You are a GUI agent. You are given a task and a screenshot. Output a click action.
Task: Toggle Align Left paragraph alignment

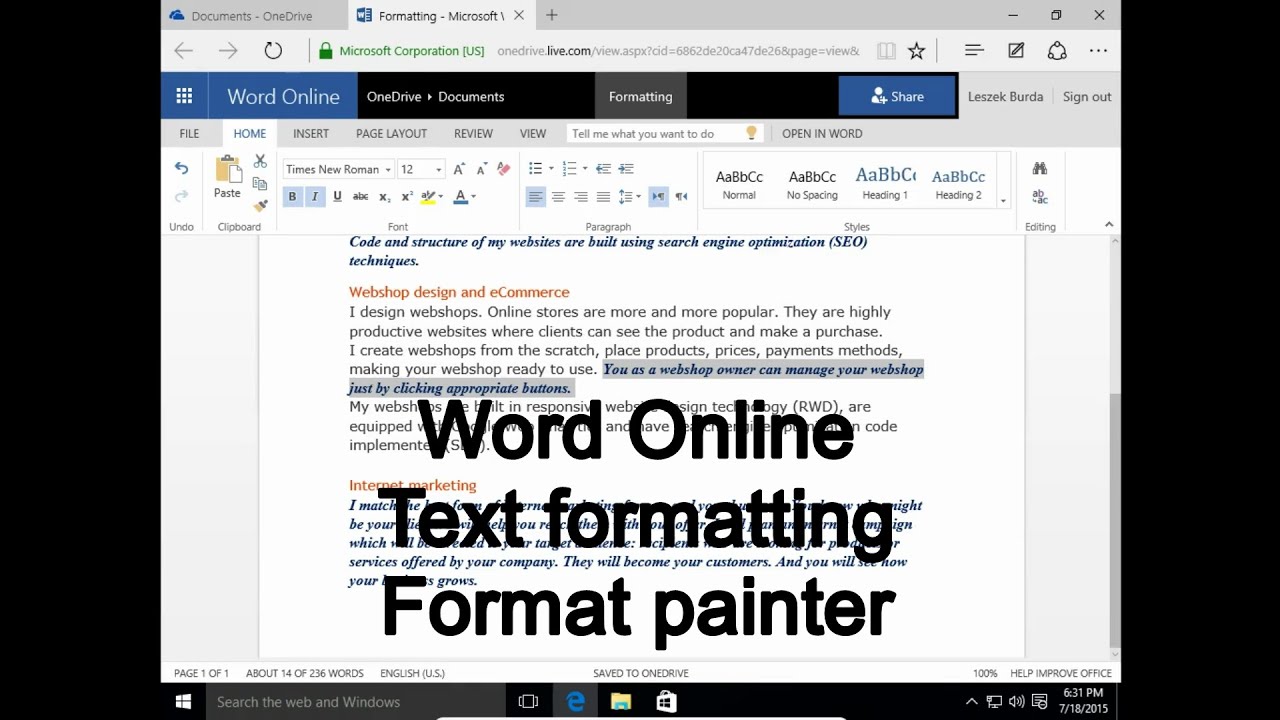click(x=536, y=197)
